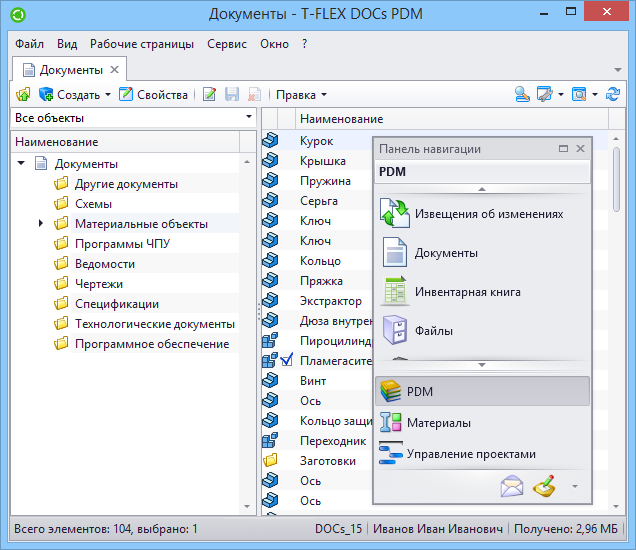Image resolution: width=636 pixels, height=550 pixels.
Task: Select the Схемы folder
Action: click(x=93, y=204)
